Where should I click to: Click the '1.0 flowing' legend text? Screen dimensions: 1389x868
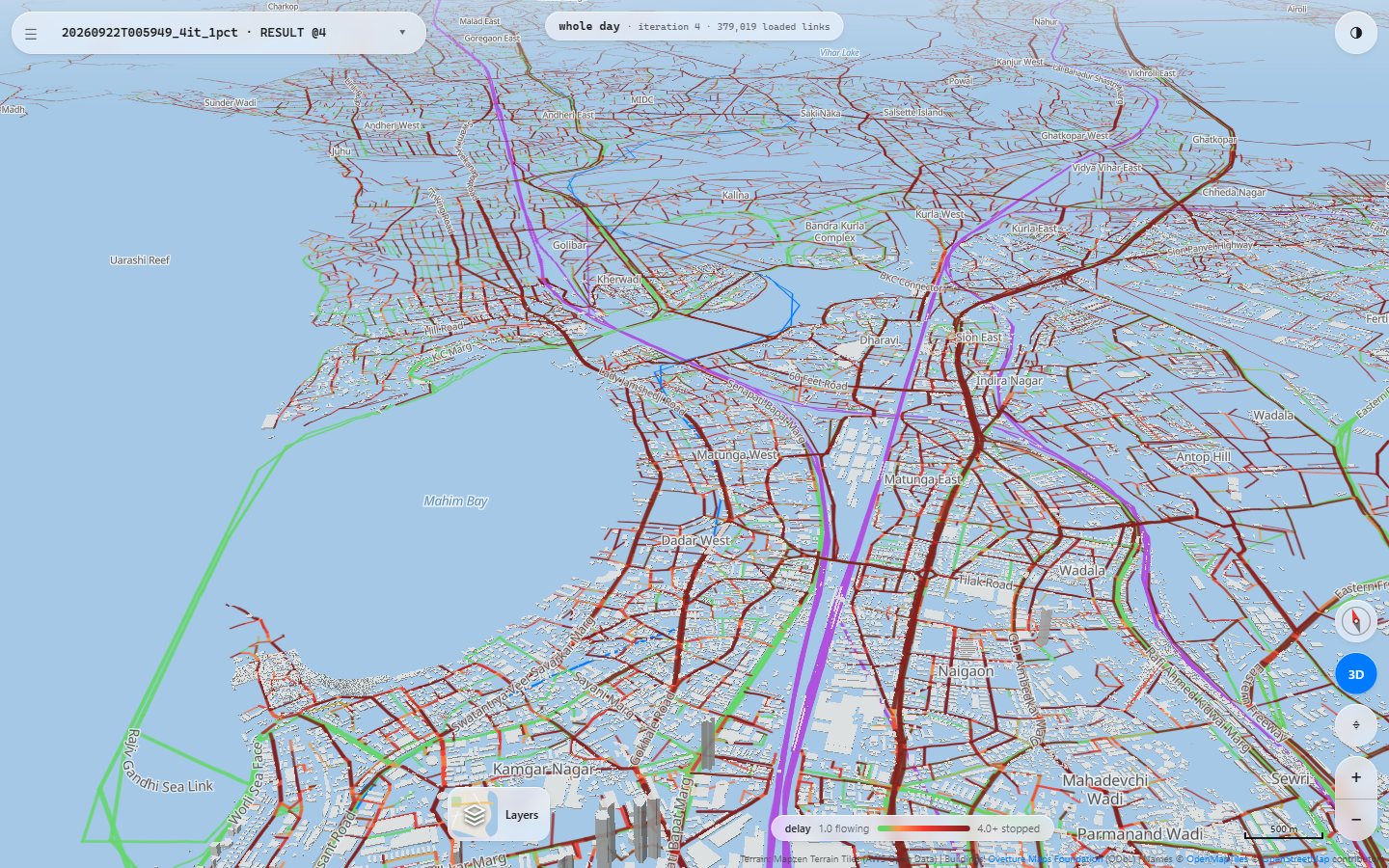[844, 828]
